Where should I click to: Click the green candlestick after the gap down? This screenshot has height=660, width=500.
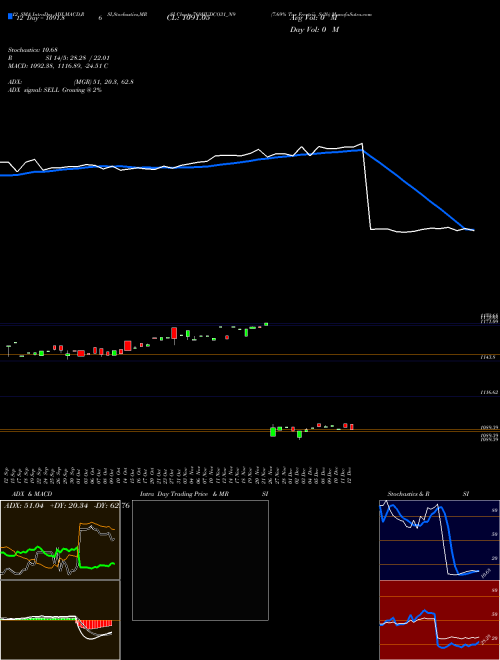point(273,432)
